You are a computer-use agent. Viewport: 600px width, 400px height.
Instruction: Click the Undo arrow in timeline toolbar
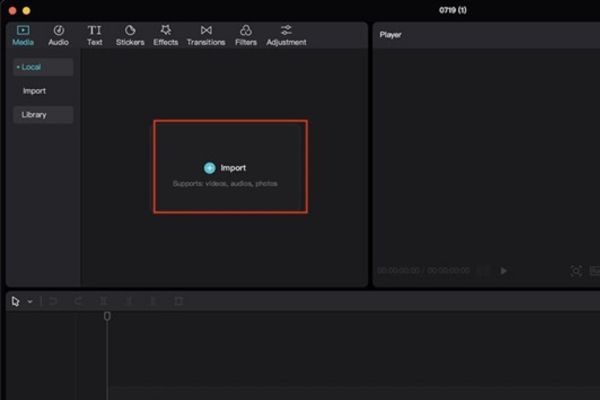54,301
